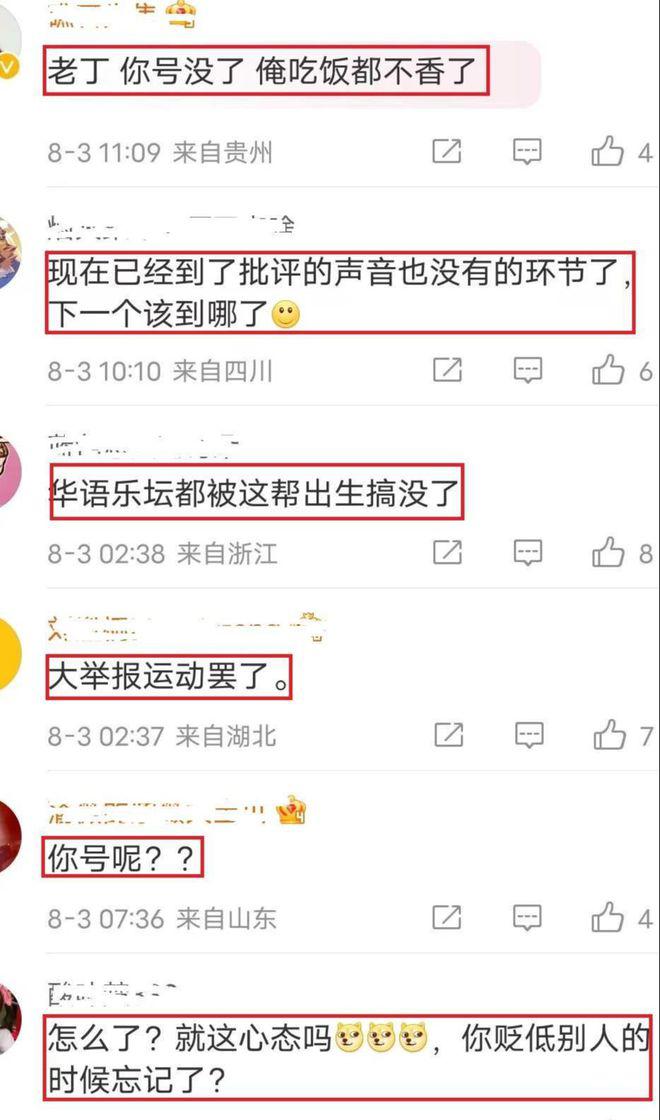Reply to the 8-3 02:38 Zhejiang comment

(528, 552)
